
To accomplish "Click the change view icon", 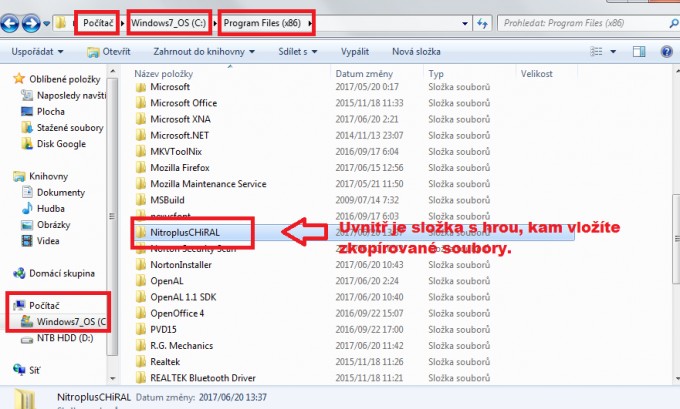I will coord(597,52).
